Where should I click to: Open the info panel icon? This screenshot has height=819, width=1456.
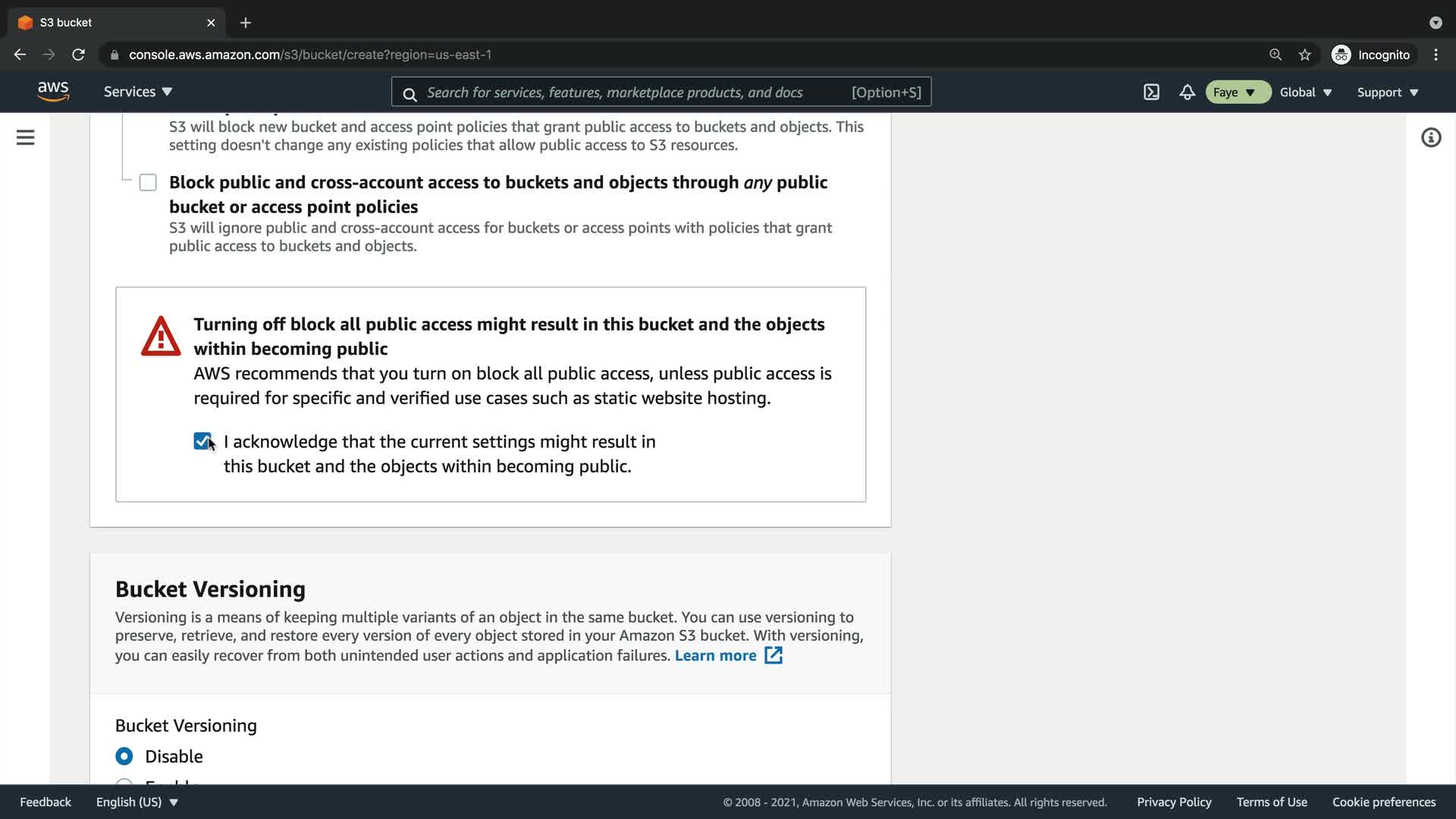click(1431, 137)
